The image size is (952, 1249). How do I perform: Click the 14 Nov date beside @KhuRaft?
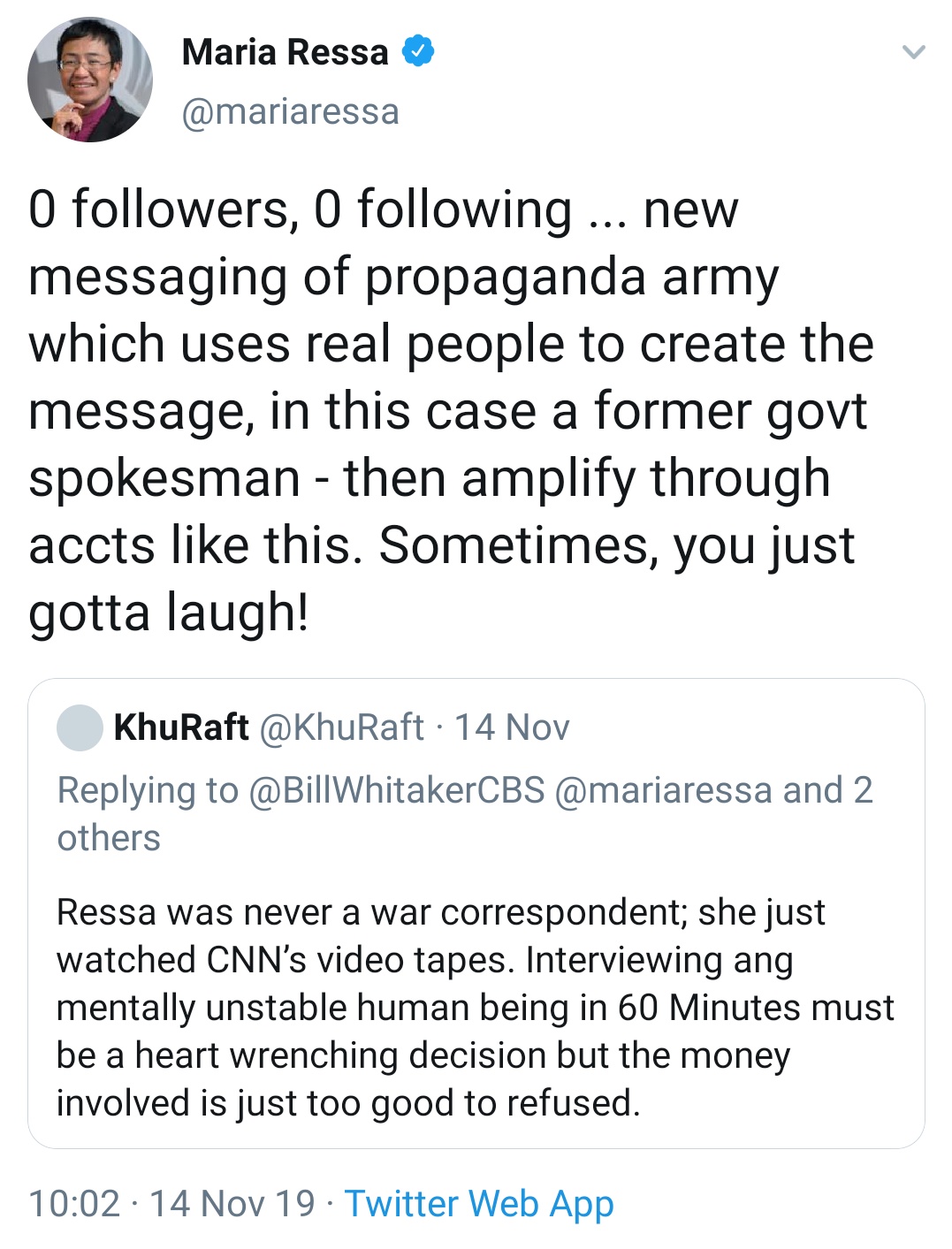point(512,727)
